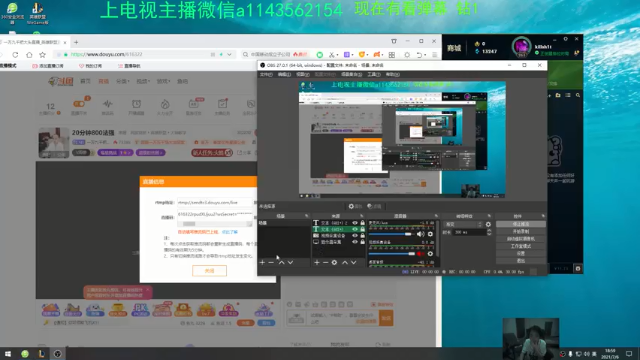Open the screenshot scissors tool in browser toolbar

tap(331, 54)
